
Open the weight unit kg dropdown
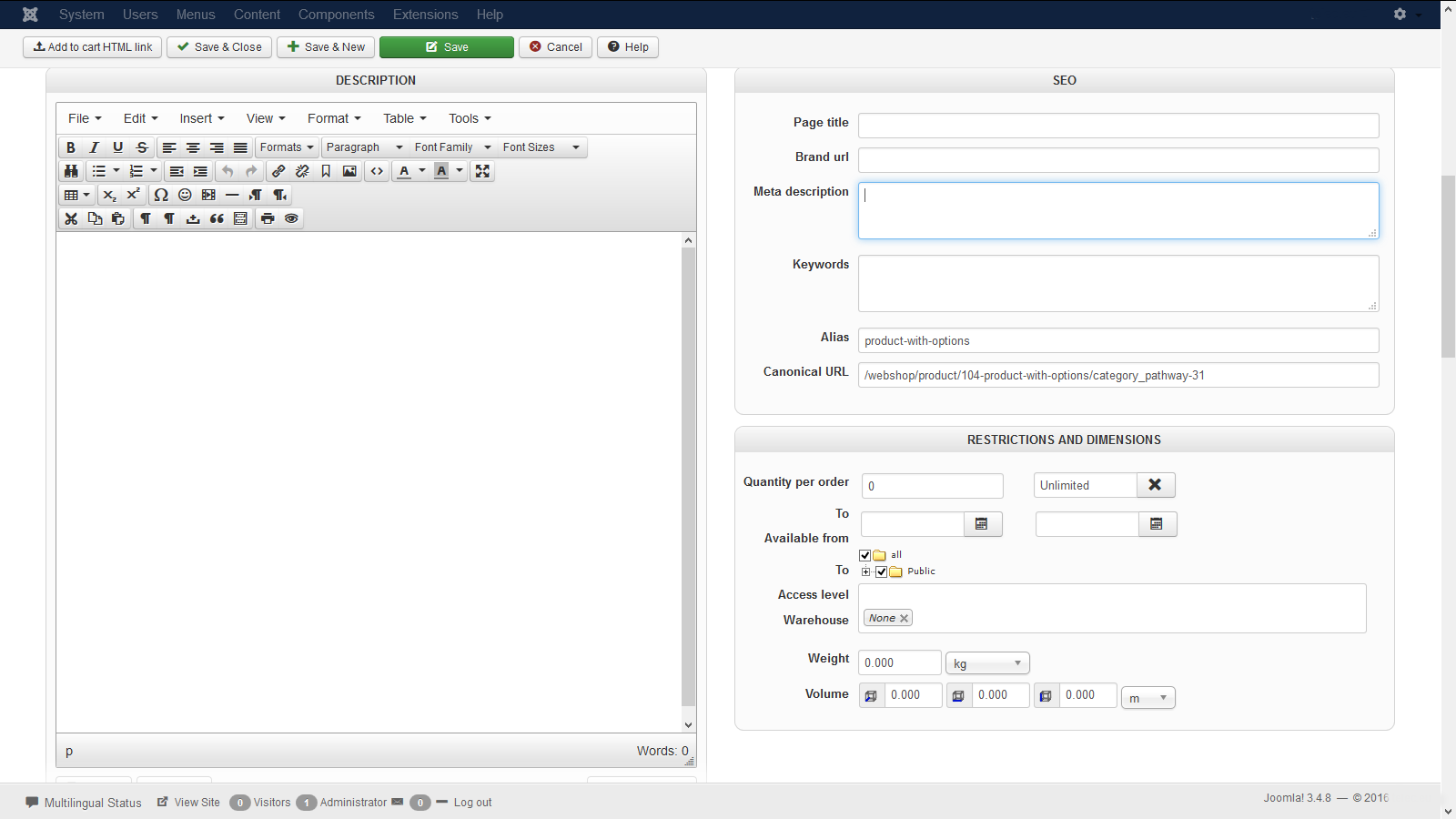[x=987, y=663]
